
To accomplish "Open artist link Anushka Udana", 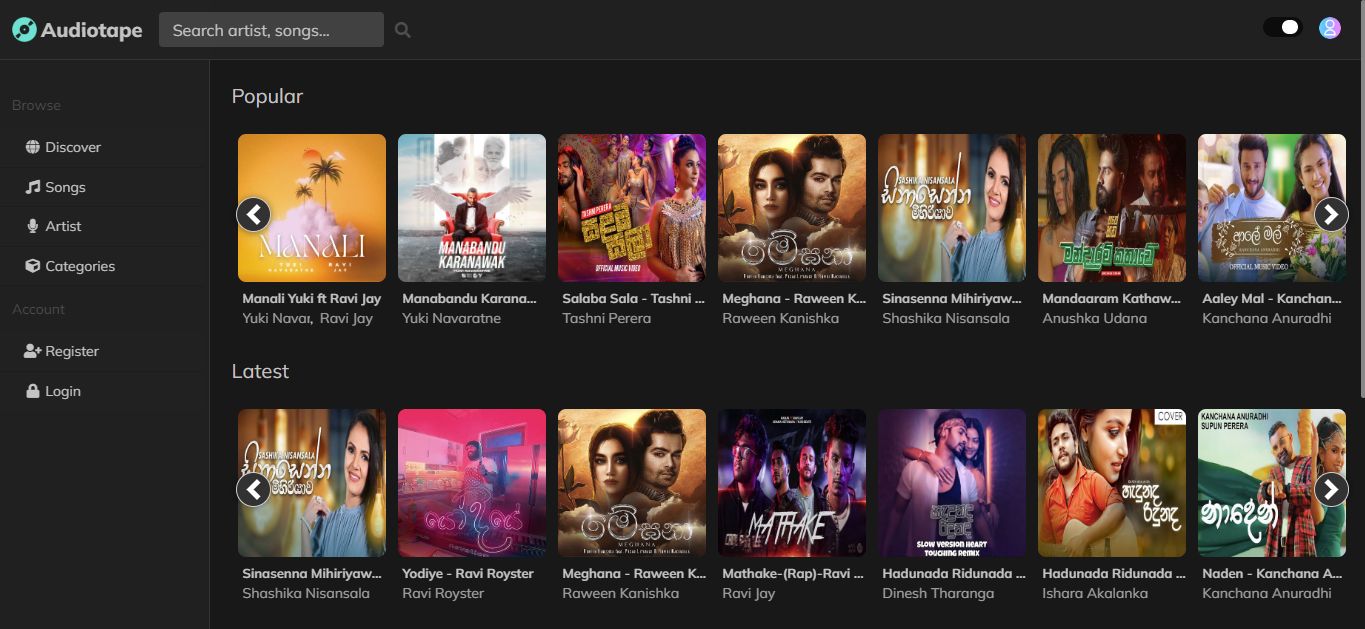I will (x=1094, y=318).
